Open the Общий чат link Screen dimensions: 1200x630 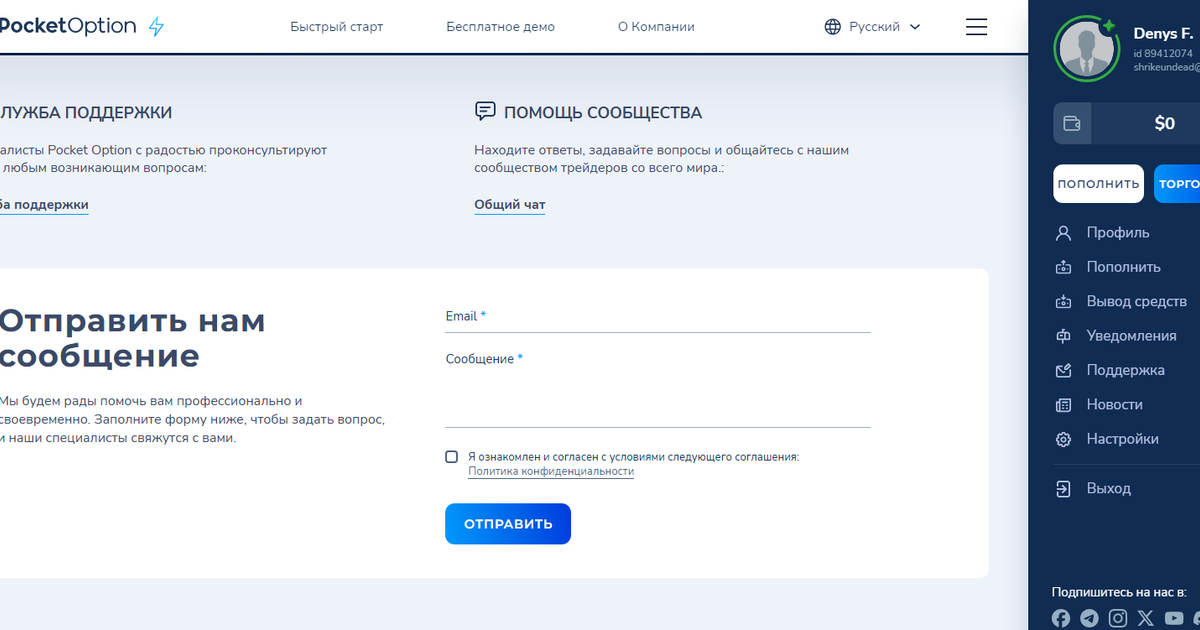[510, 205]
